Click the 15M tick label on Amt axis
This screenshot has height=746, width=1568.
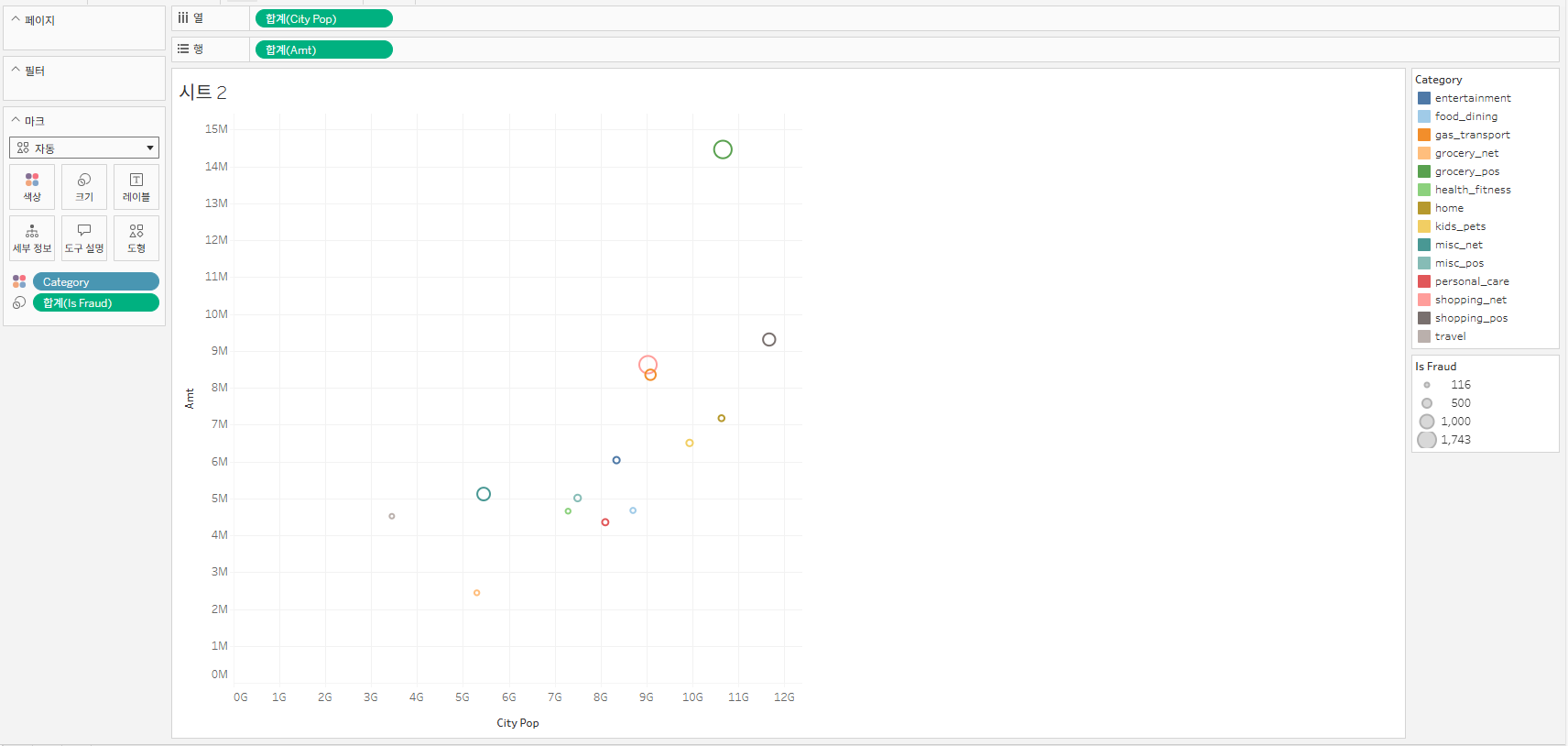pyautogui.click(x=216, y=129)
